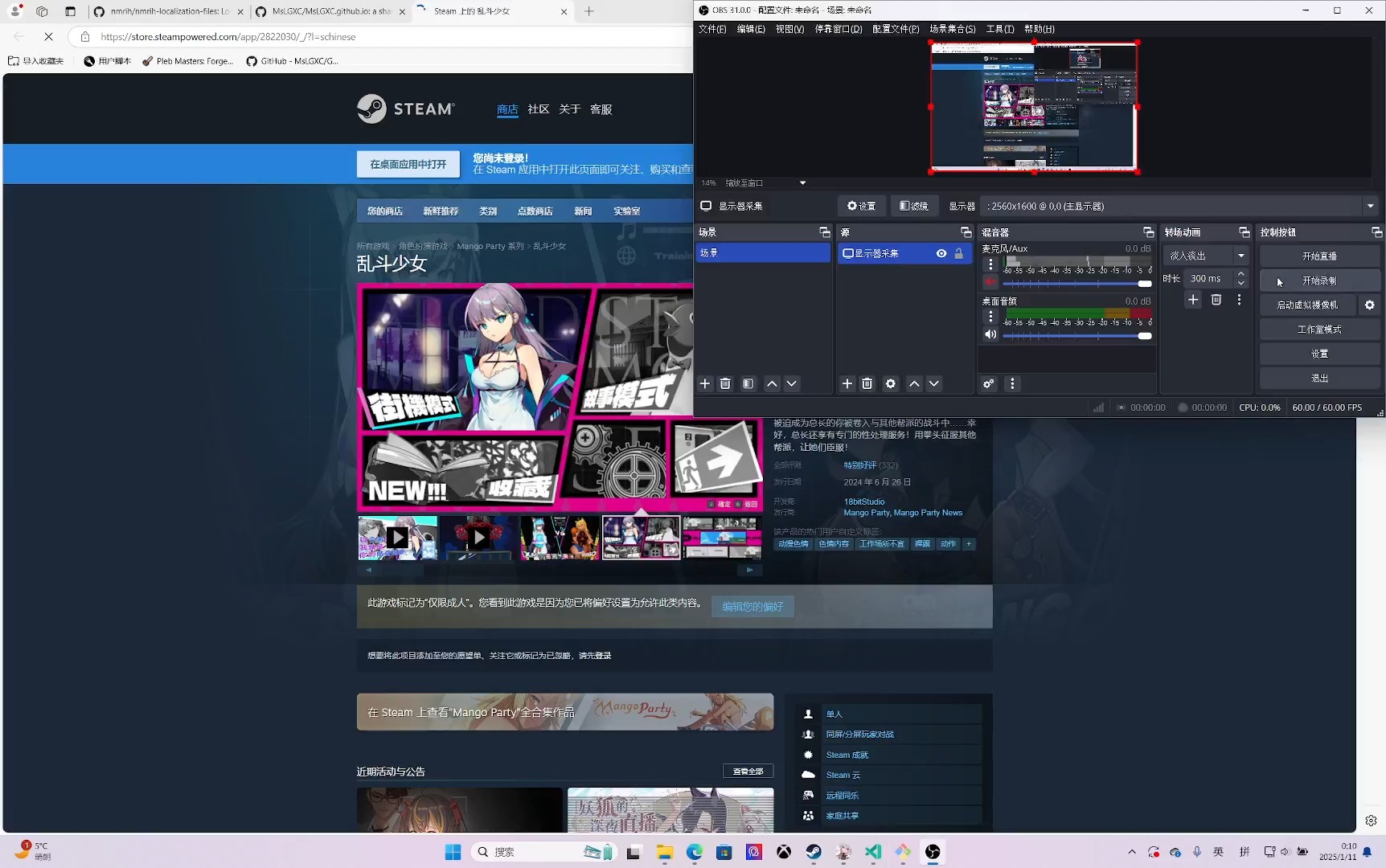Open 视图(V) menu in OBS
1386x868 pixels.
tap(789, 29)
